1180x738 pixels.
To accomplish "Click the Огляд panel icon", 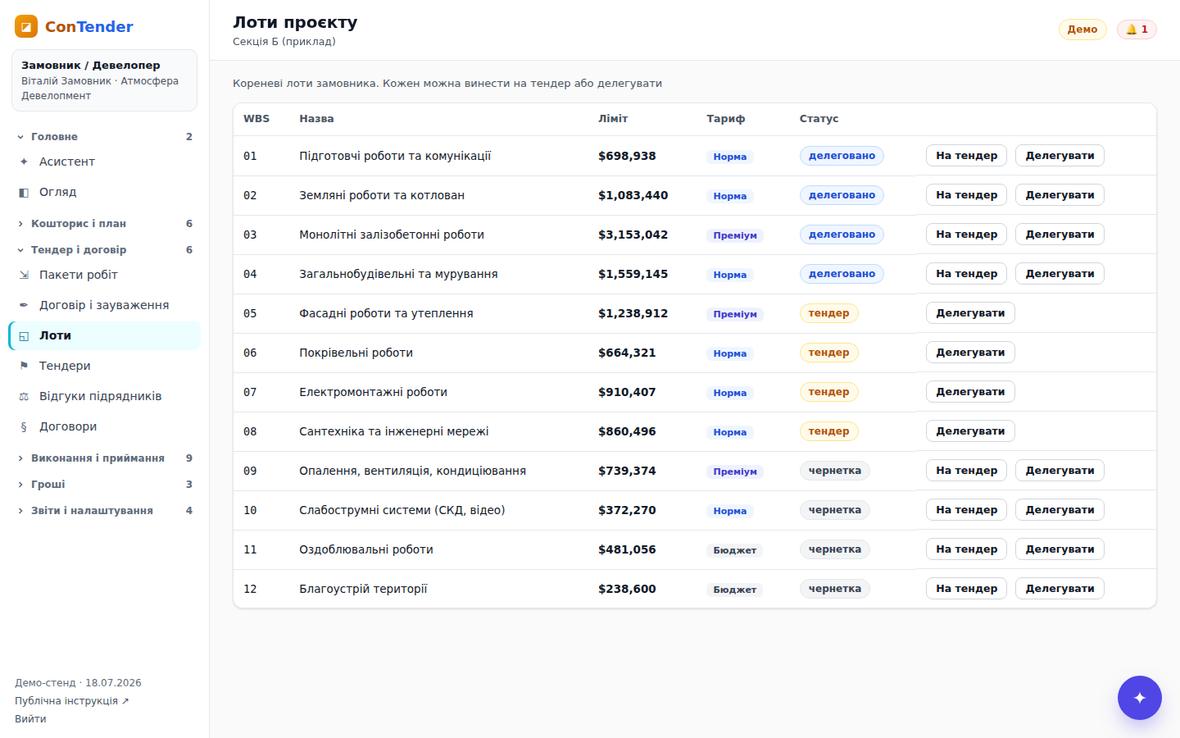I will [x=24, y=192].
